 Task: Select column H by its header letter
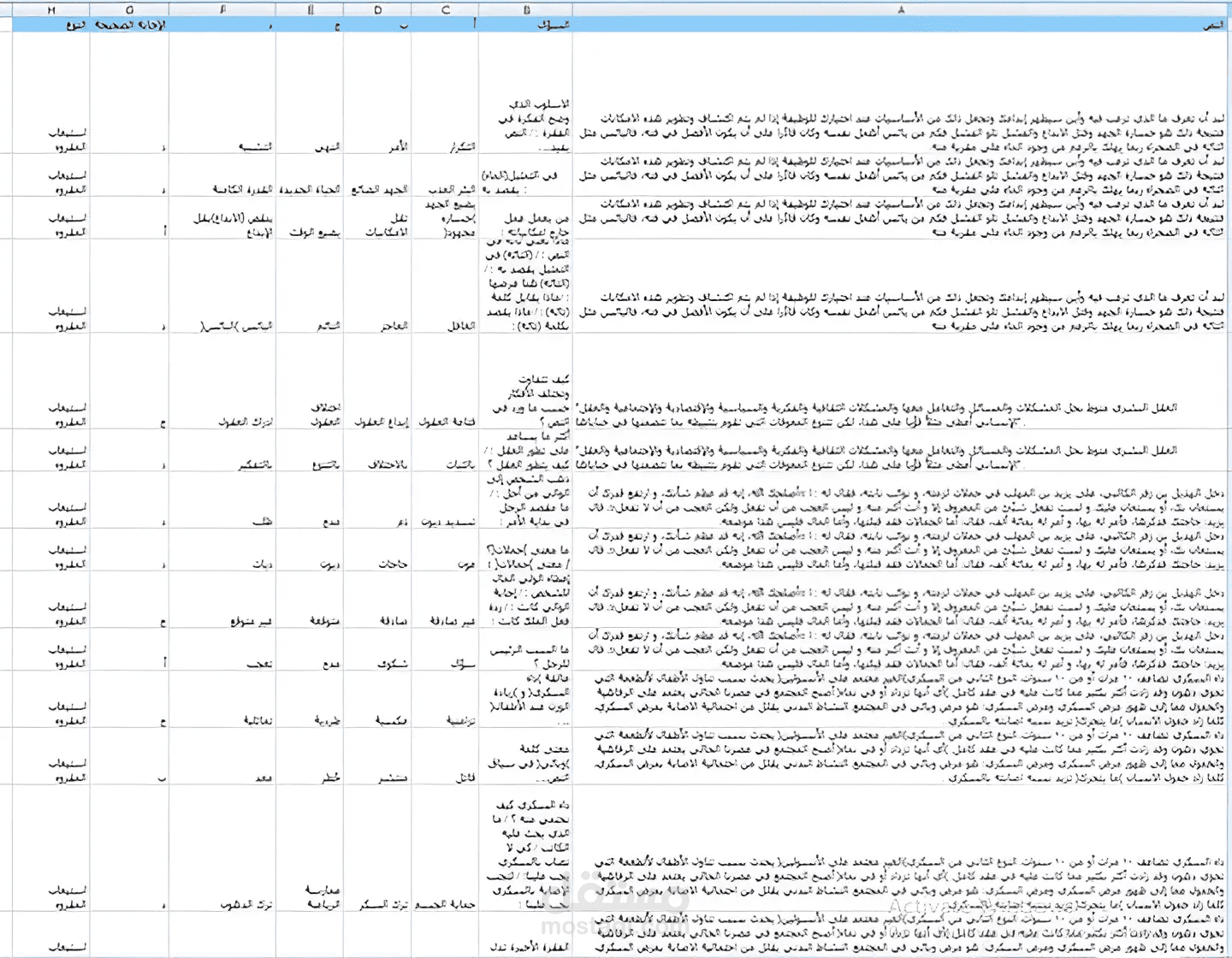click(x=51, y=9)
